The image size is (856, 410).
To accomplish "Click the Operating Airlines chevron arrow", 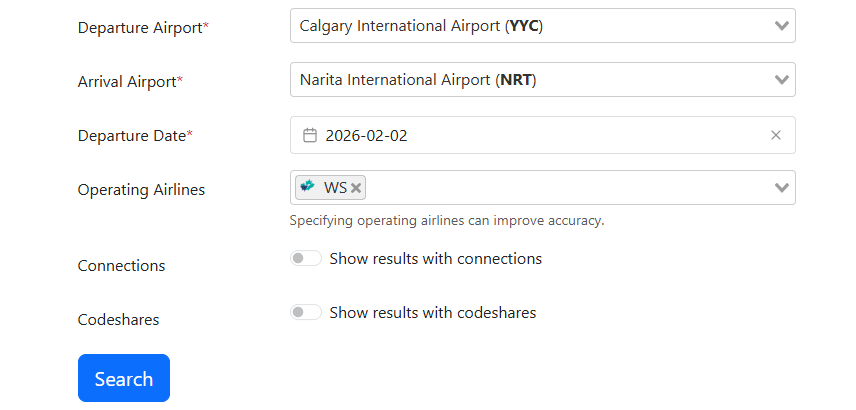I will [781, 188].
